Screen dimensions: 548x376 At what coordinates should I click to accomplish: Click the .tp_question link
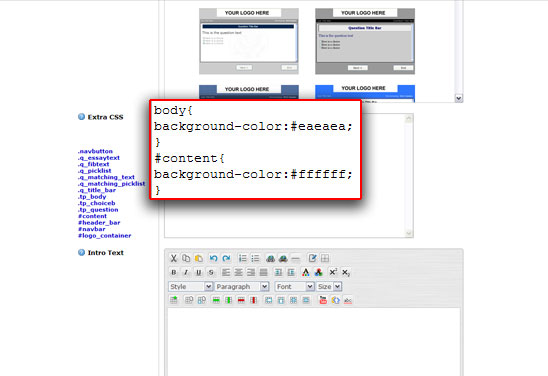point(98,210)
